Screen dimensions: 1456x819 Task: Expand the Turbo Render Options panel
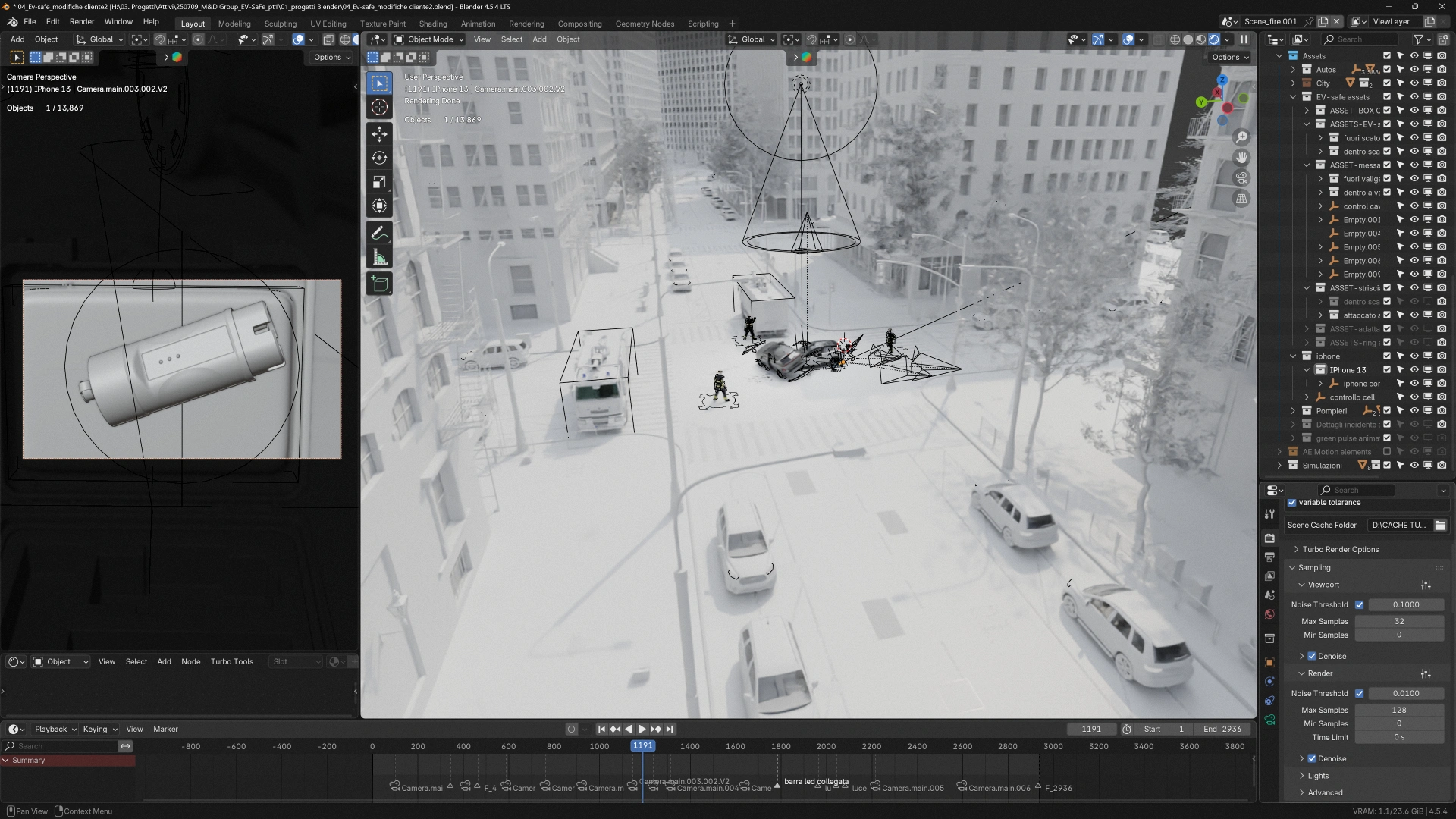tap(1340, 550)
